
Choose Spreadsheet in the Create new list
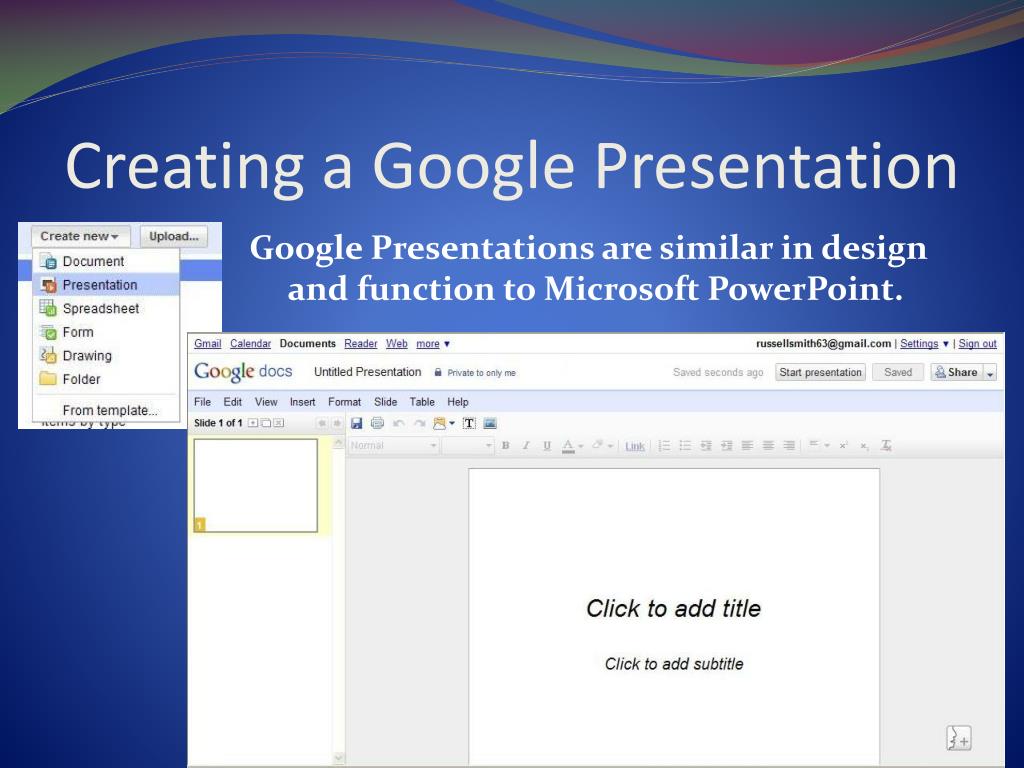coord(100,309)
